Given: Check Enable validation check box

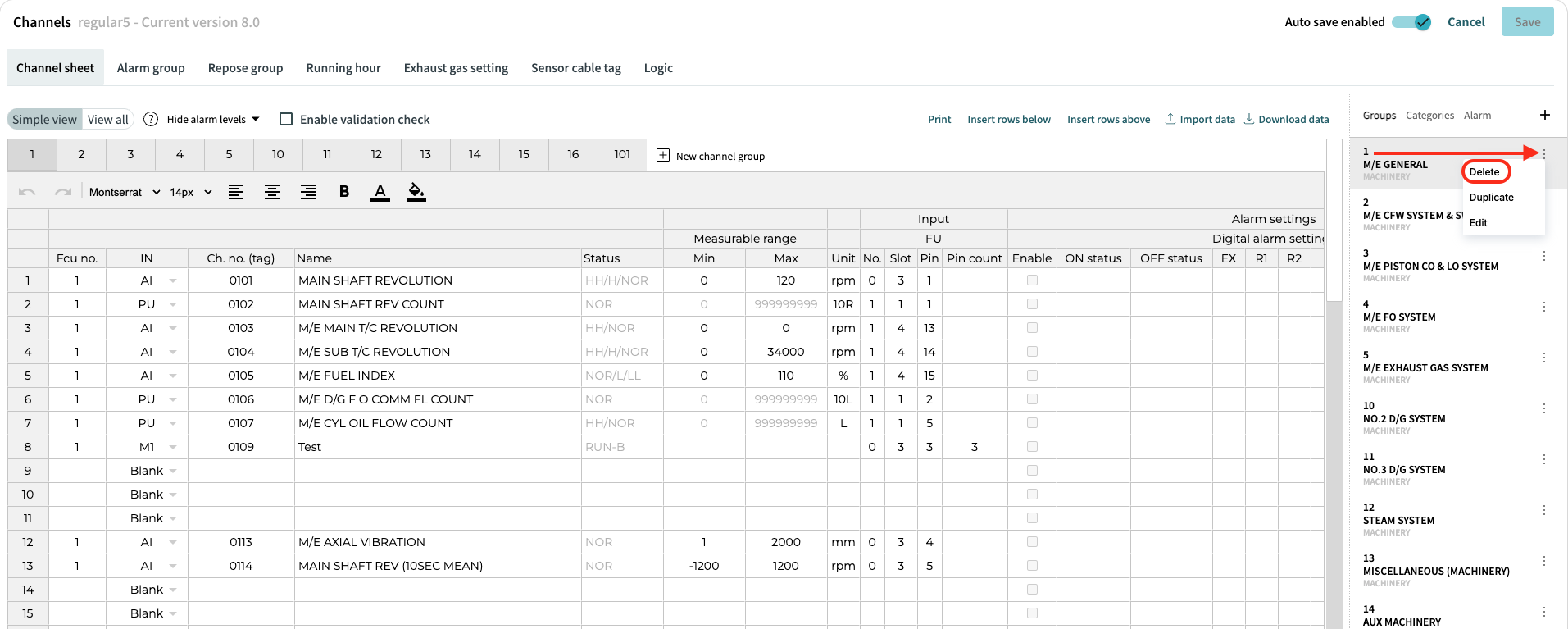Looking at the screenshot, I should coord(286,119).
